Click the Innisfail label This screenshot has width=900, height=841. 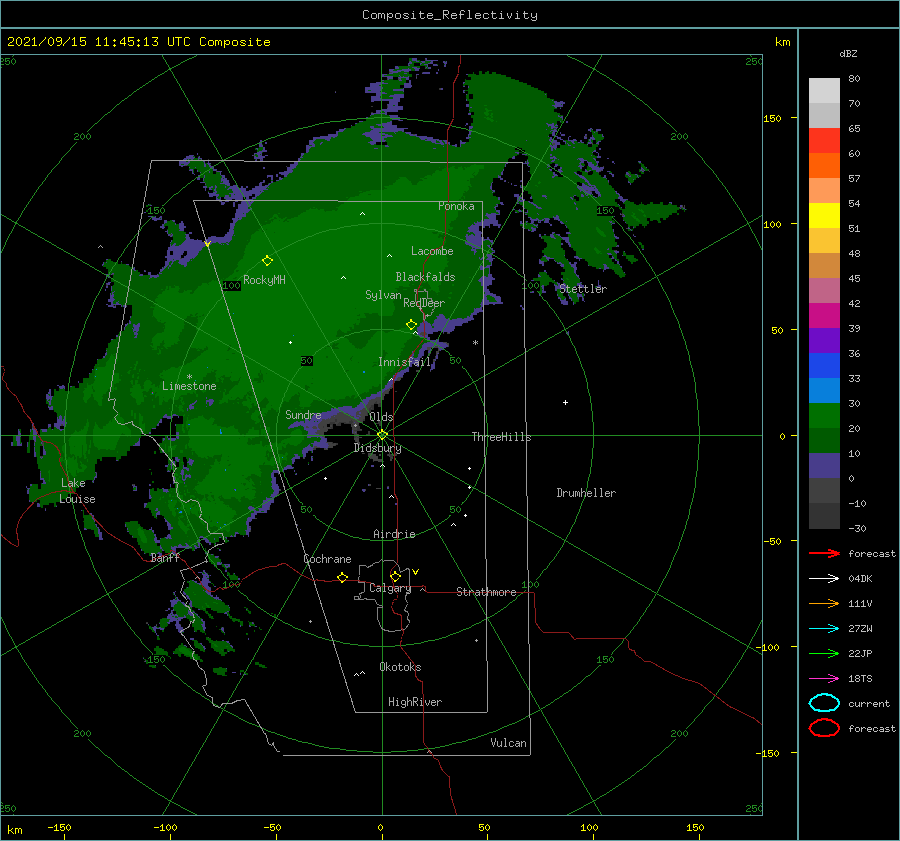tap(404, 362)
